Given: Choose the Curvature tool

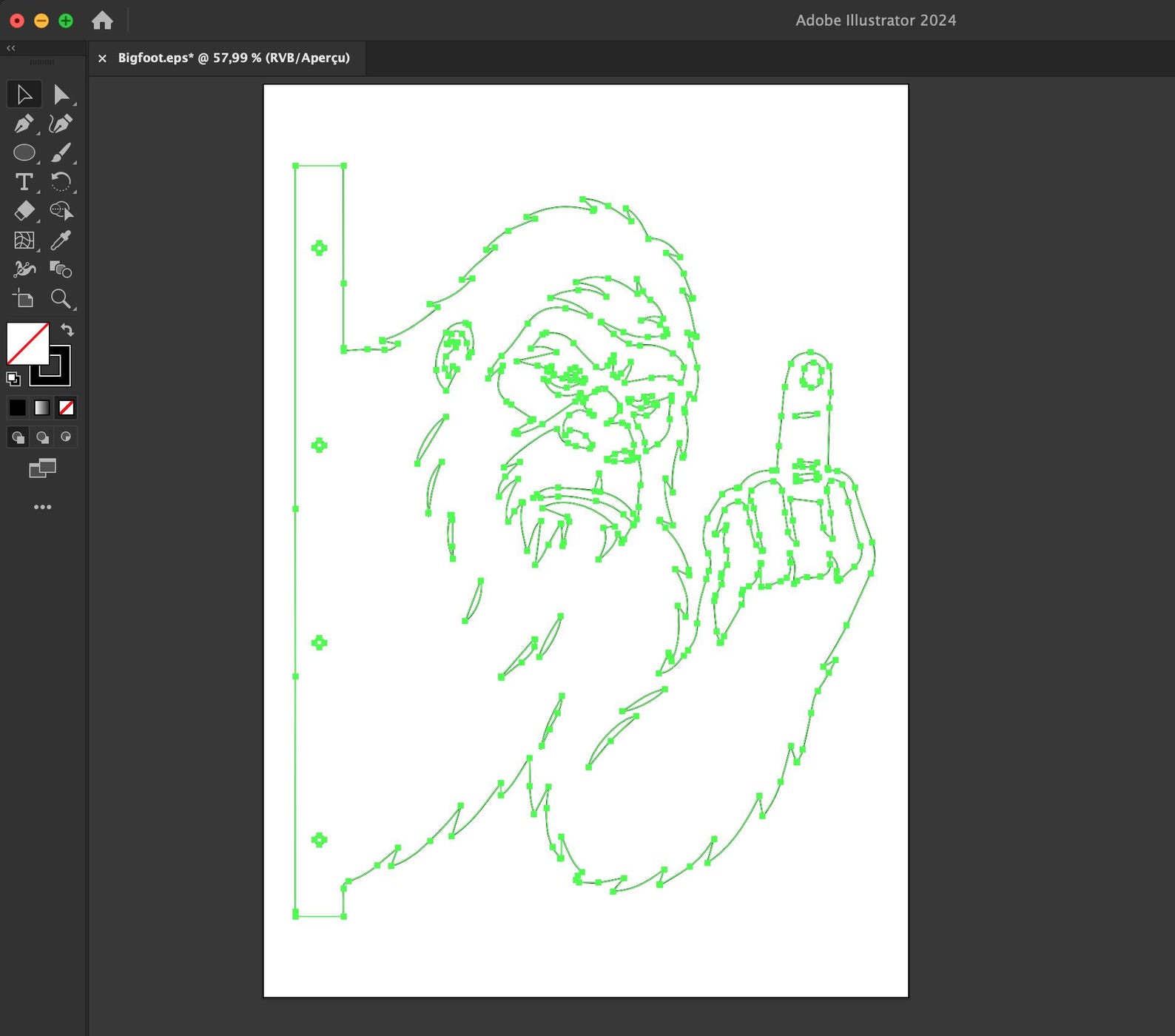Looking at the screenshot, I should 61,124.
